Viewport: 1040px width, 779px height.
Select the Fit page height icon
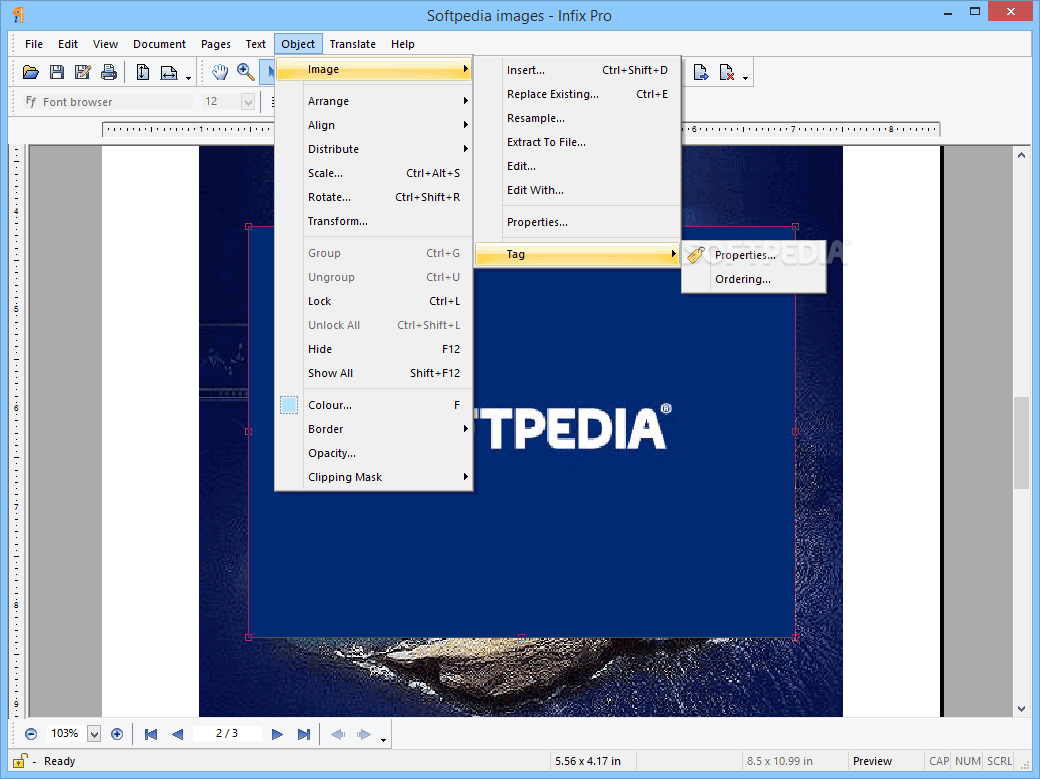point(143,72)
